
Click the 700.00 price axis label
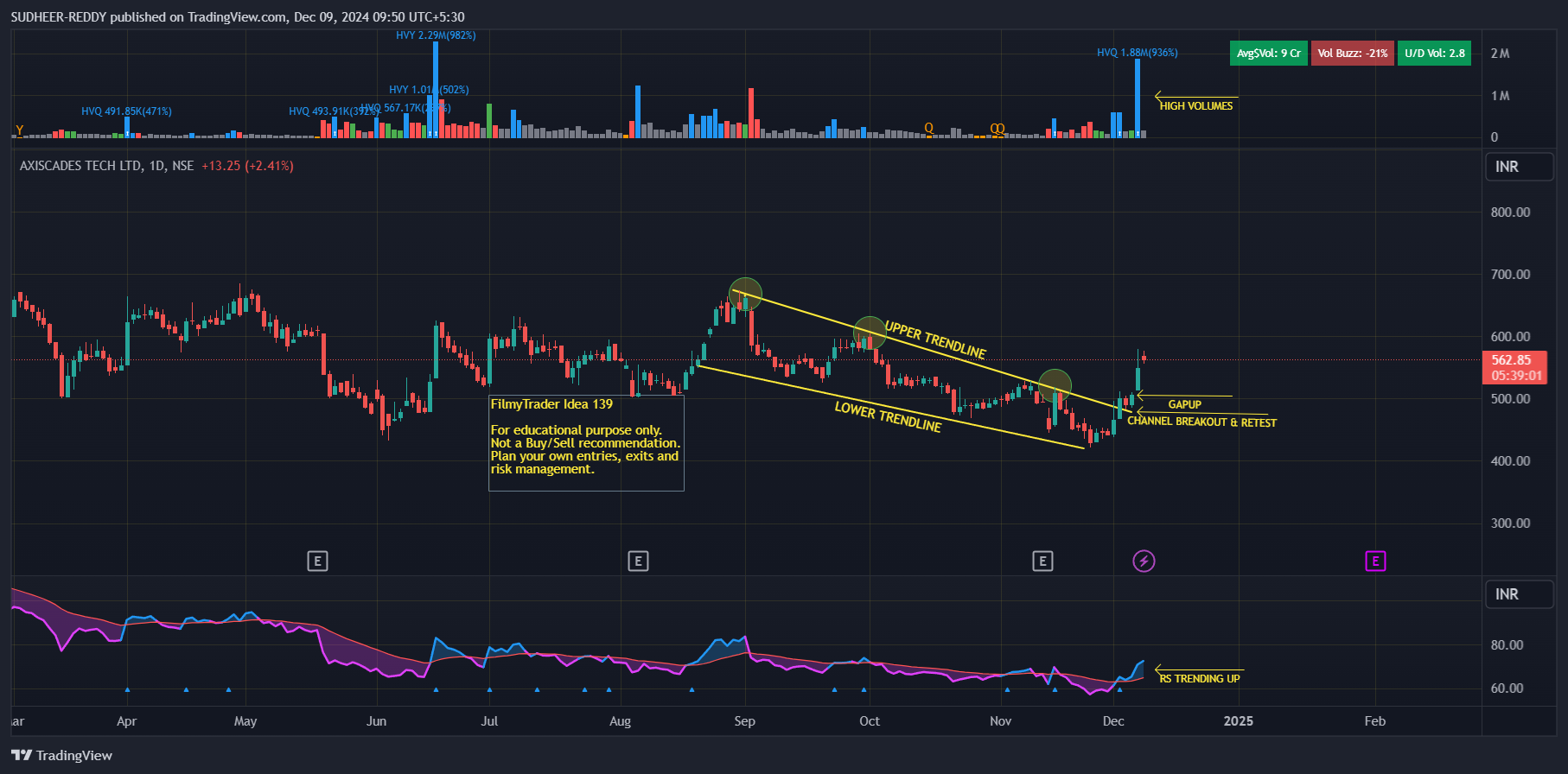click(x=1510, y=275)
